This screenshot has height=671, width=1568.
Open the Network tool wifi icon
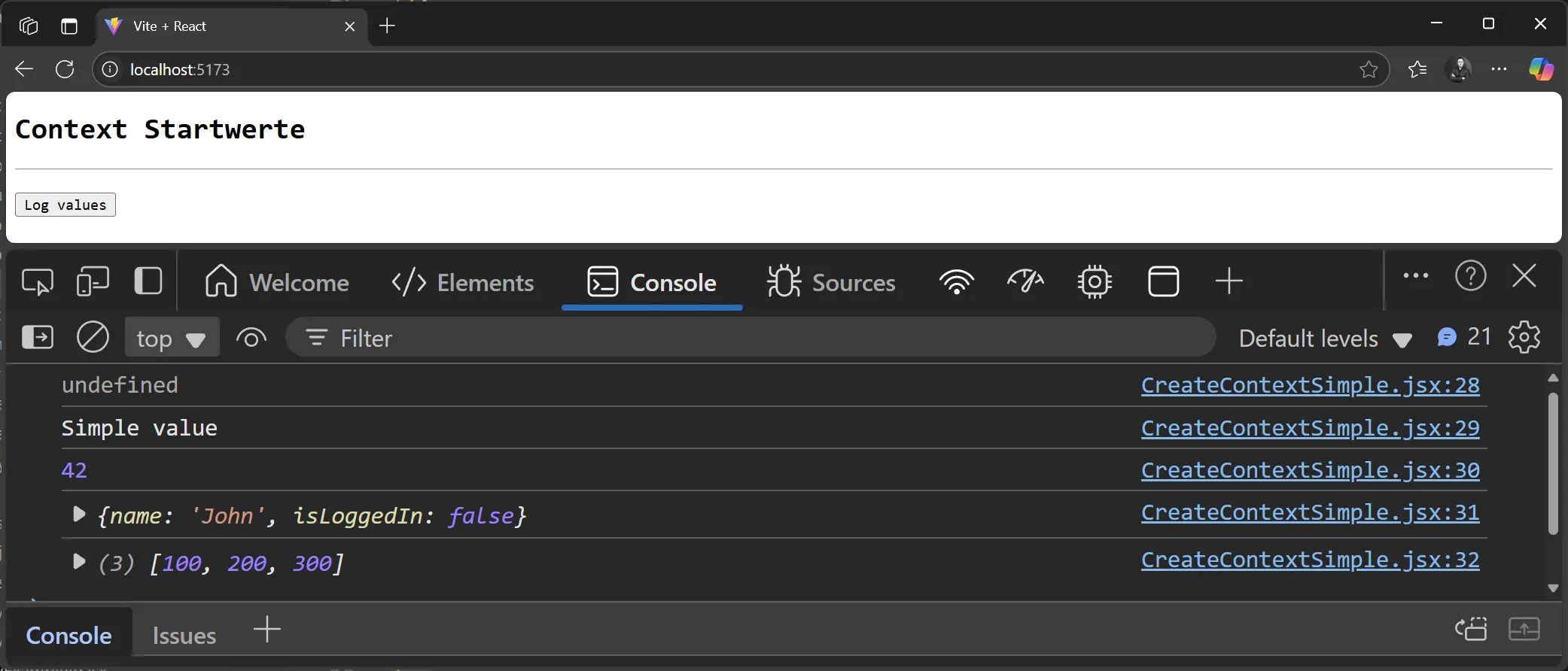pos(956,282)
